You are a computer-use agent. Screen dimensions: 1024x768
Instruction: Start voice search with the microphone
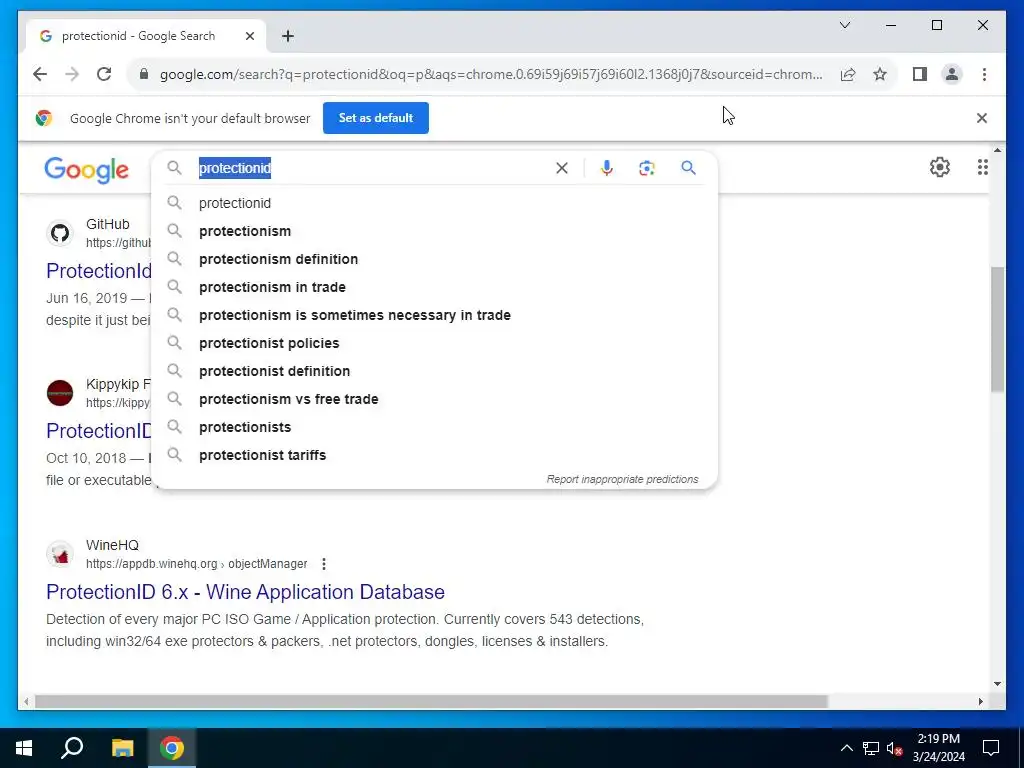[607, 168]
